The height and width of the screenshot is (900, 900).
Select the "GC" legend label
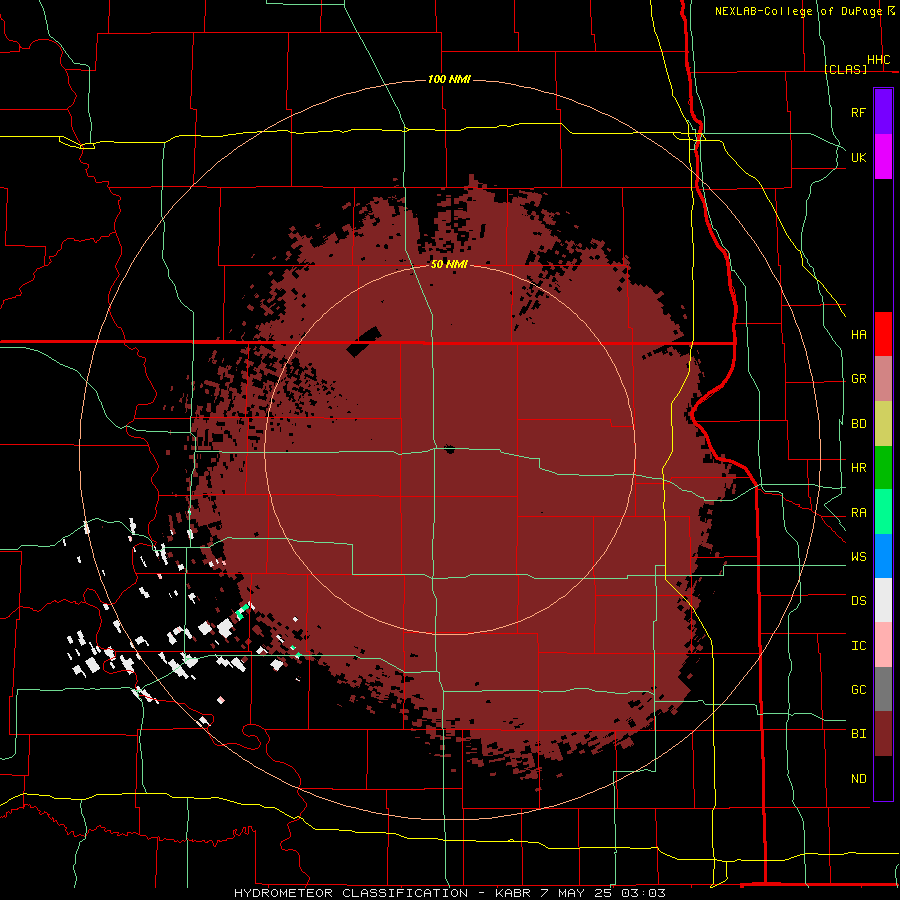858,690
